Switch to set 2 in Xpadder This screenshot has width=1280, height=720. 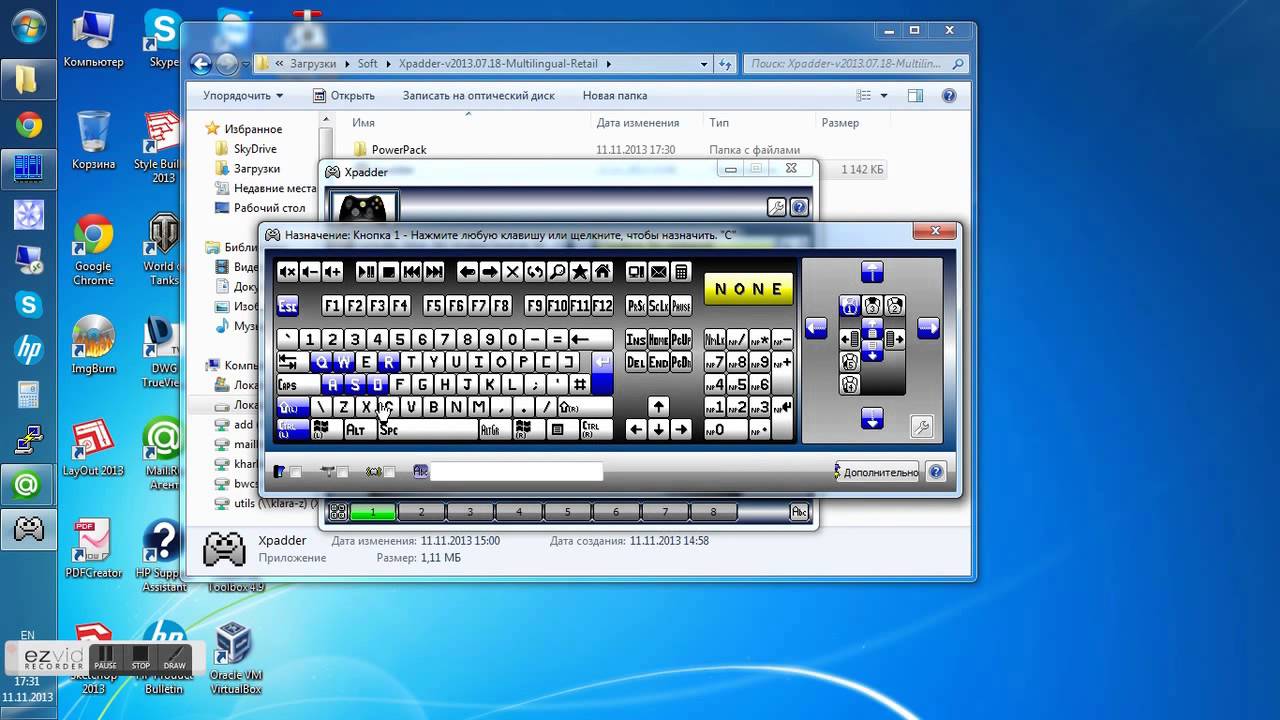(421, 512)
